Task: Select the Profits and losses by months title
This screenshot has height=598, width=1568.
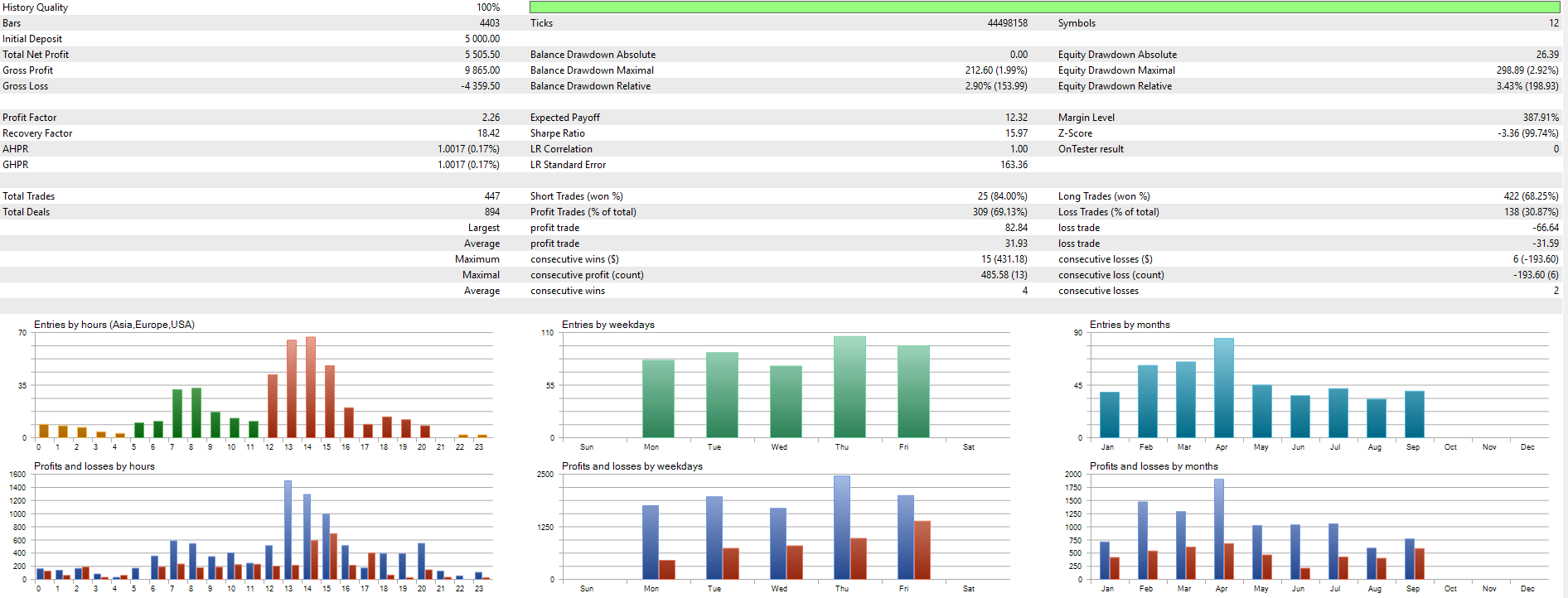Action: pos(1153,466)
